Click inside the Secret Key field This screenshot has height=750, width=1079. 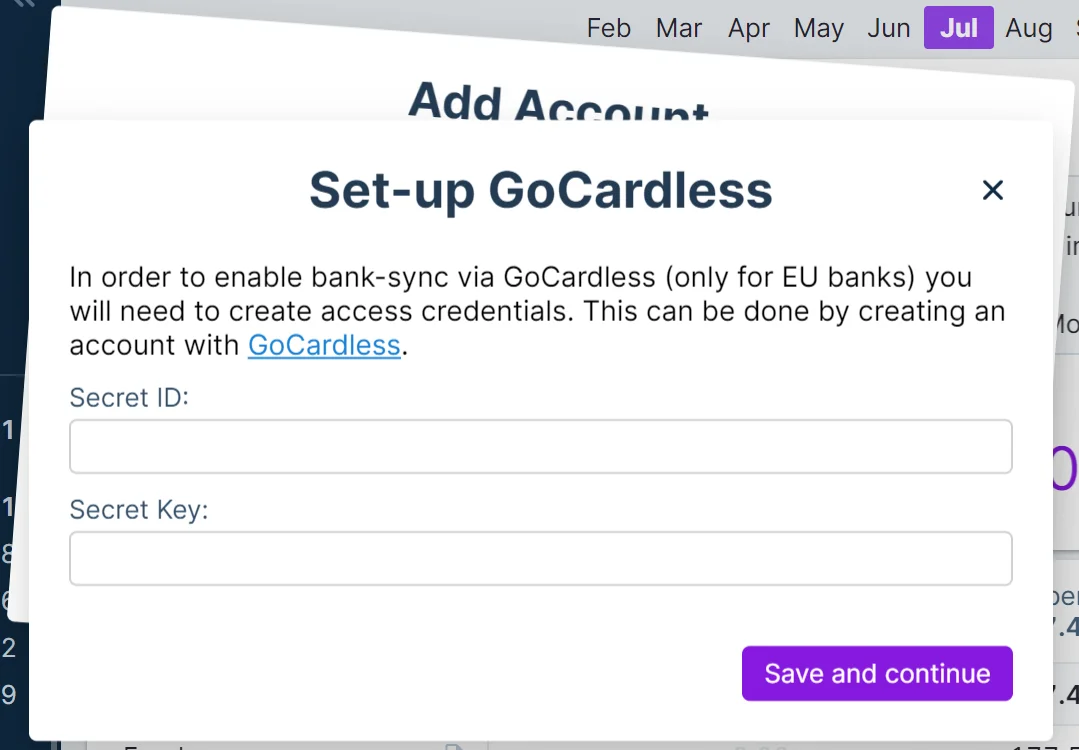[540, 558]
